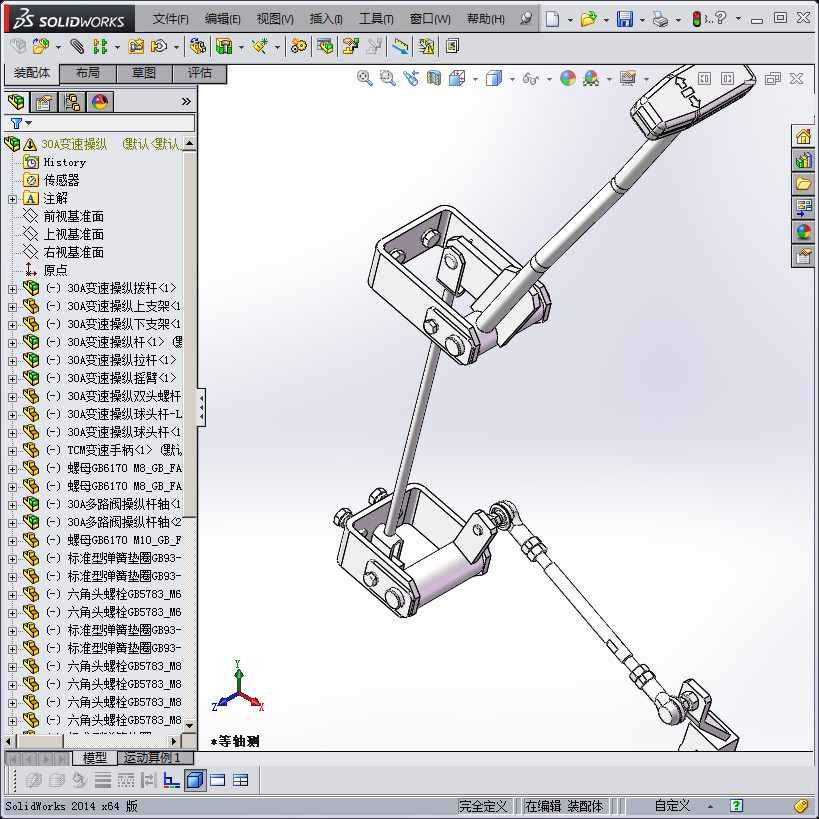Image resolution: width=819 pixels, height=819 pixels.
Task: Select the Zoom to Fit tool
Action: (365, 78)
